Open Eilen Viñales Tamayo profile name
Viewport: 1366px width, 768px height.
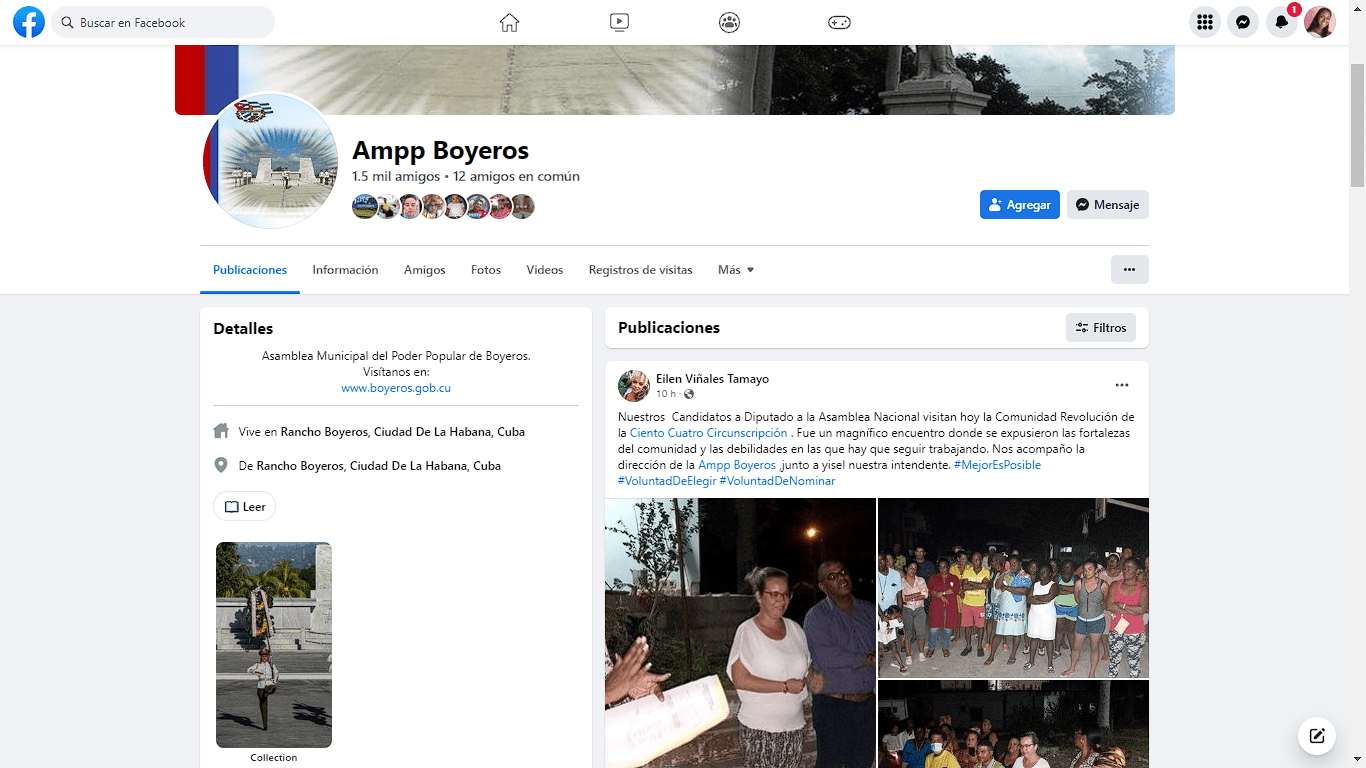click(712, 379)
